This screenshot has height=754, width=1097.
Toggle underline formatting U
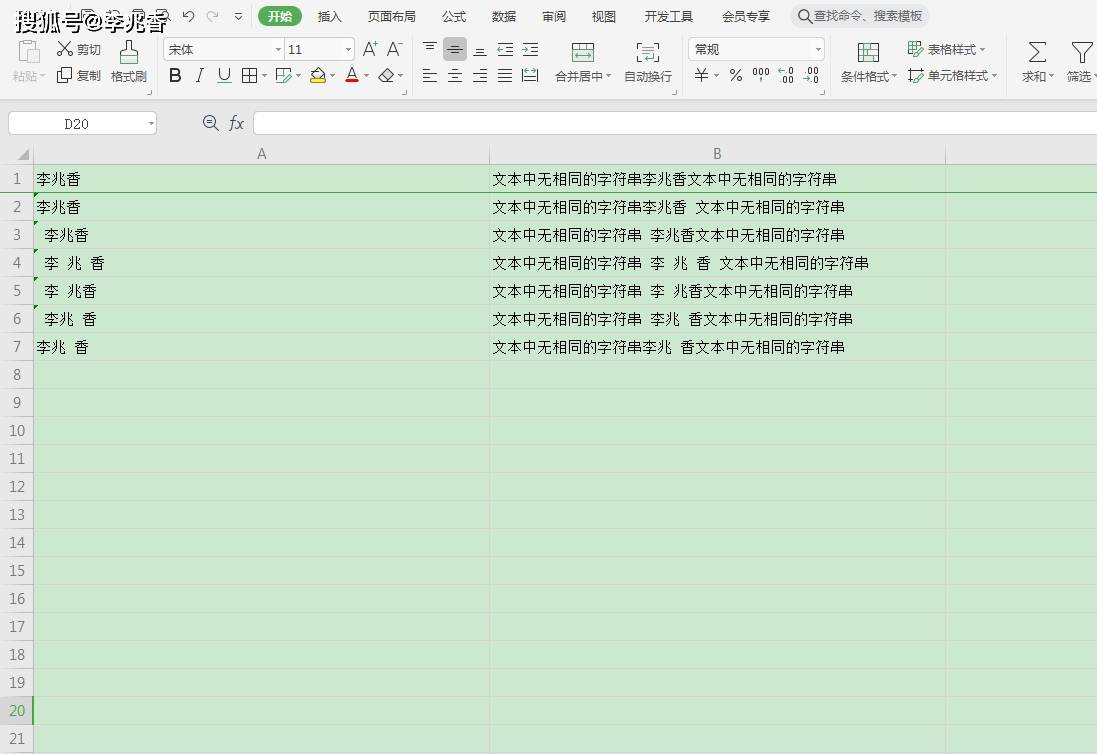224,76
